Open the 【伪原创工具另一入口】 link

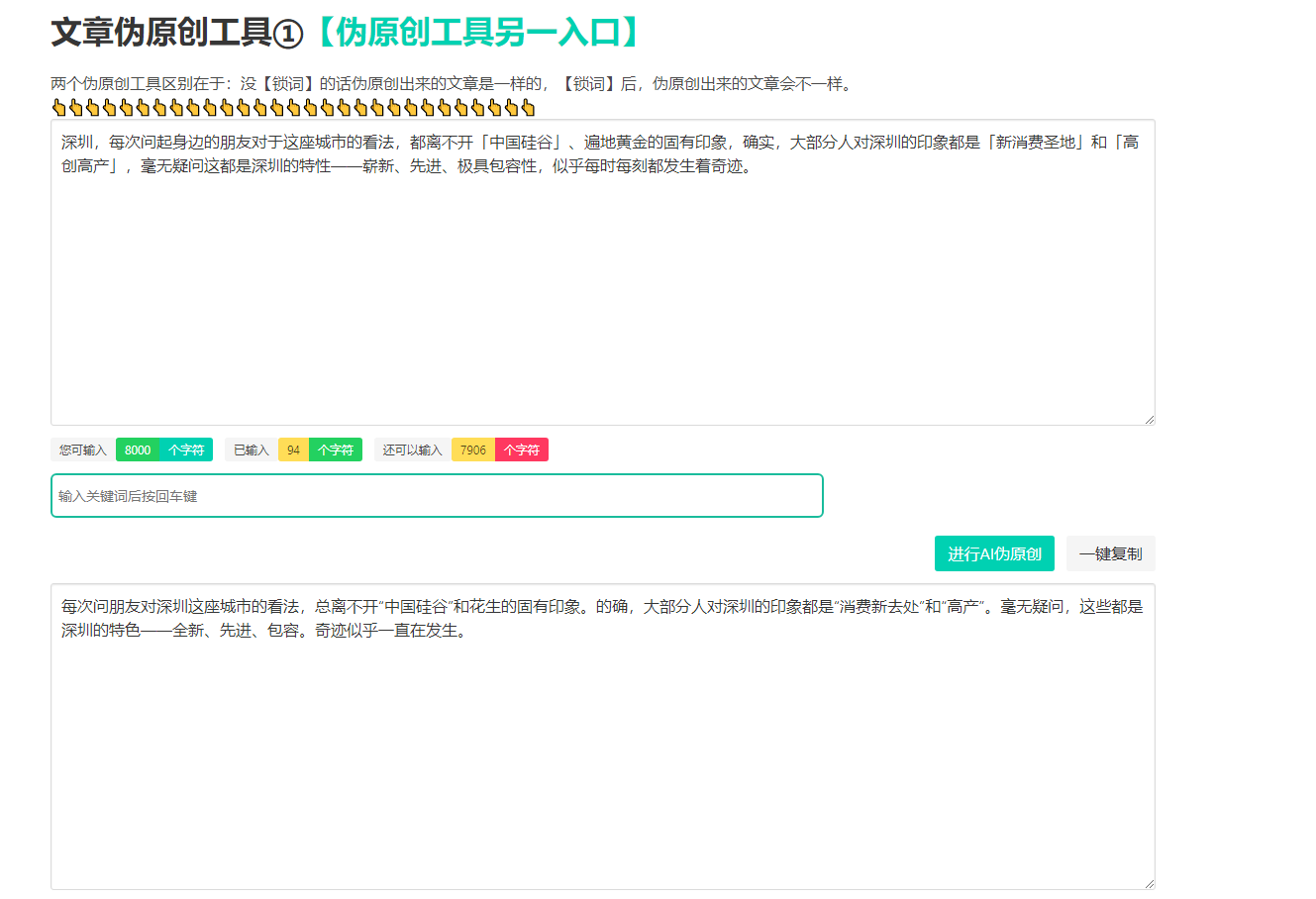pos(476,33)
